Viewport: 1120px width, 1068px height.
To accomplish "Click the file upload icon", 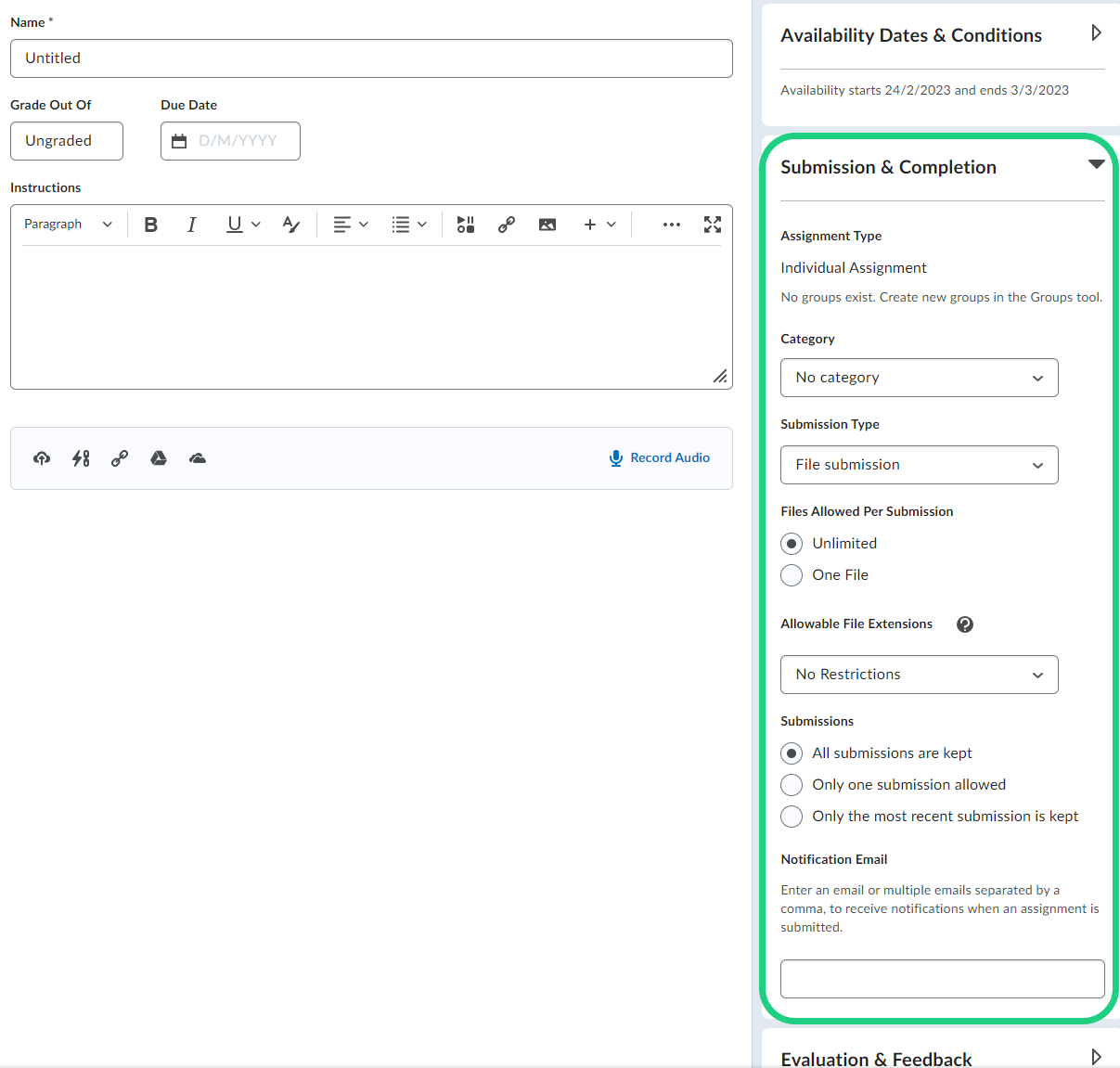I will click(x=42, y=458).
